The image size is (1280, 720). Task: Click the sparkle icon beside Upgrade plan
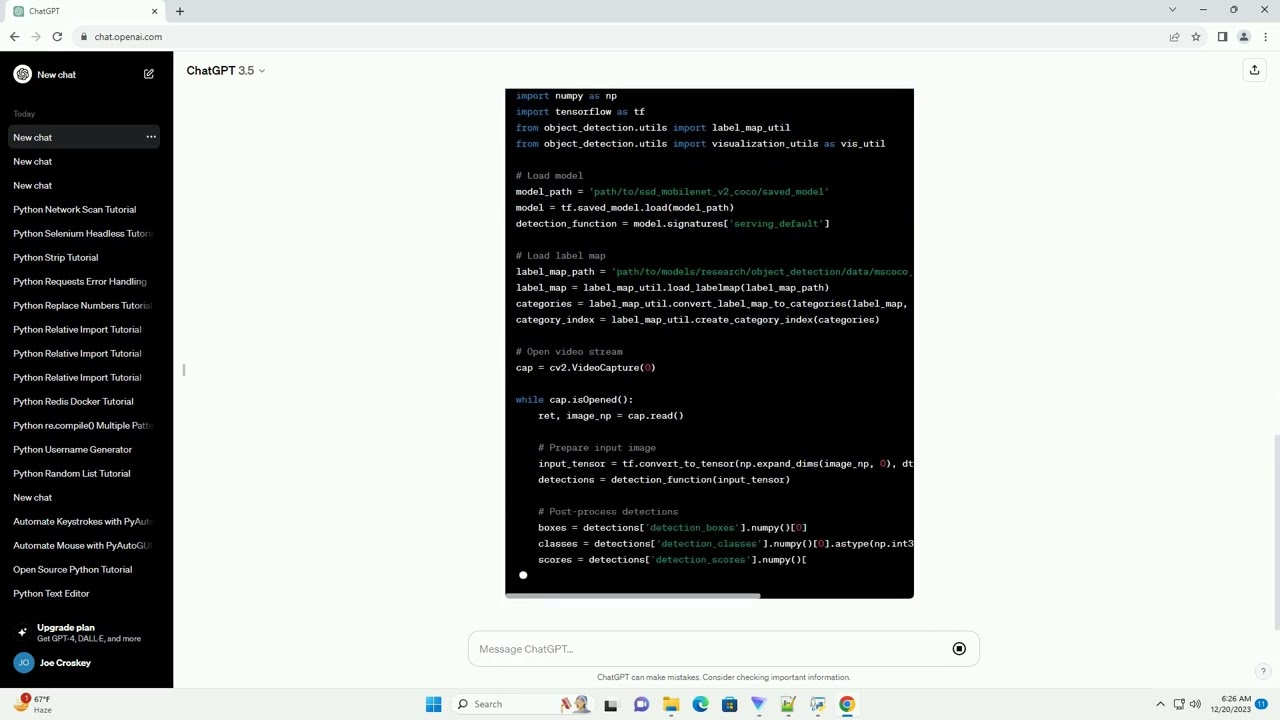(x=22, y=632)
